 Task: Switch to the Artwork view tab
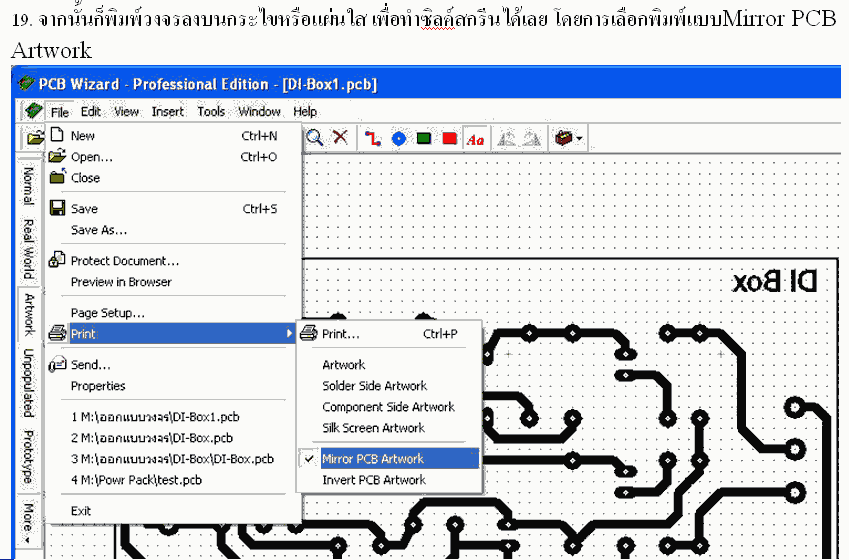[28, 315]
